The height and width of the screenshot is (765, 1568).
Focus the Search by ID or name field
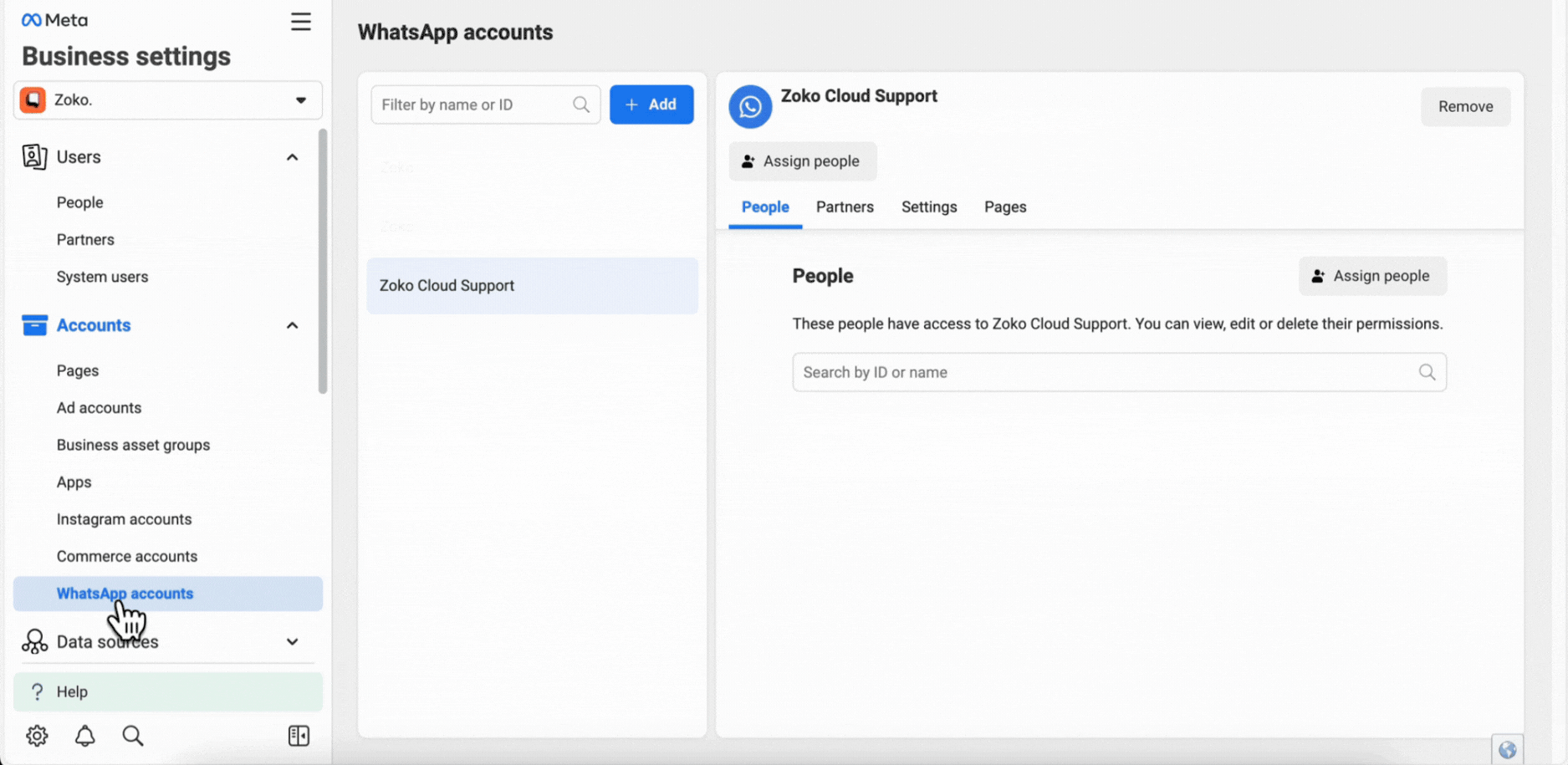[1120, 372]
